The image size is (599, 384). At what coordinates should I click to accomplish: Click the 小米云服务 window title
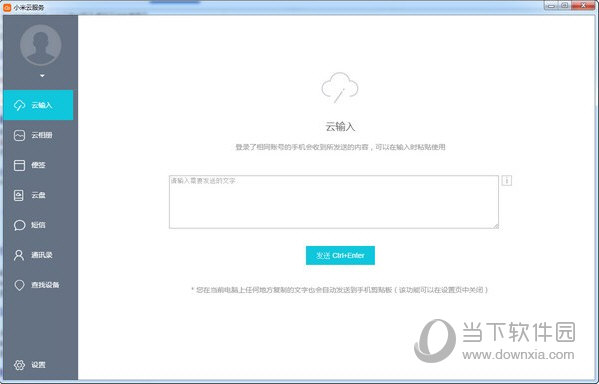tap(29, 7)
